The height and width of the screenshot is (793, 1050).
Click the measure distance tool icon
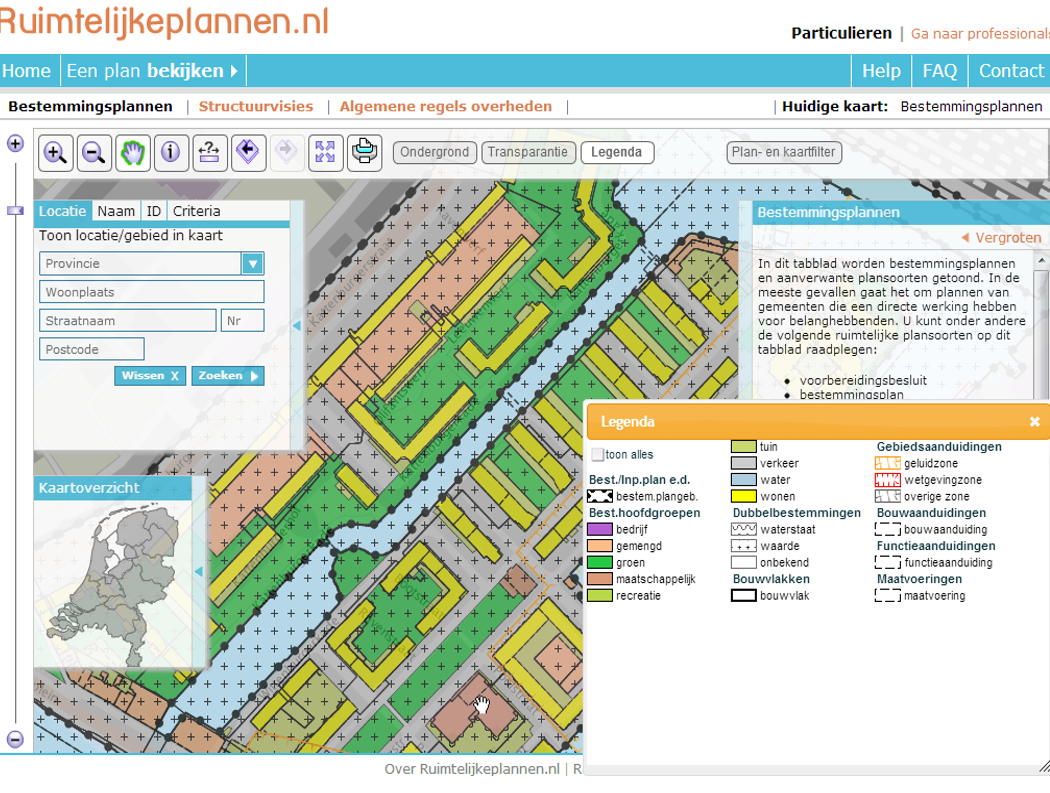[210, 153]
